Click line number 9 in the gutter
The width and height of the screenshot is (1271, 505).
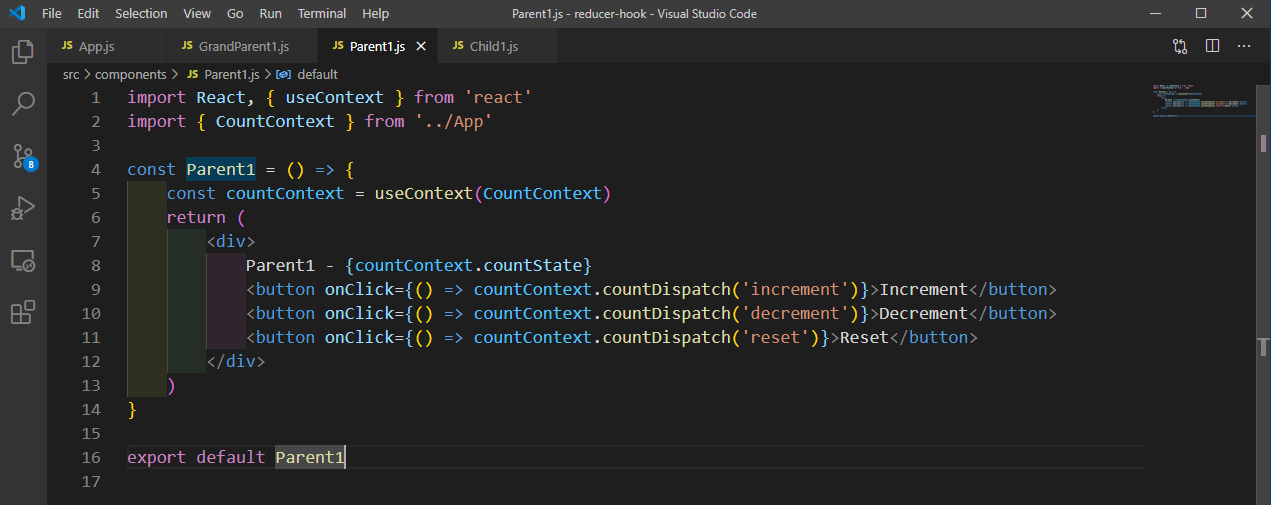95,289
